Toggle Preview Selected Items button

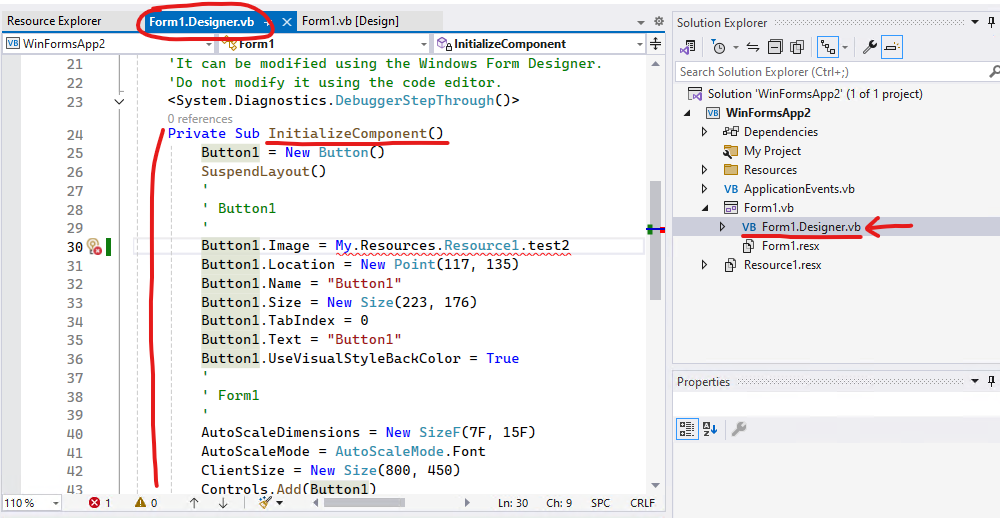pos(892,47)
